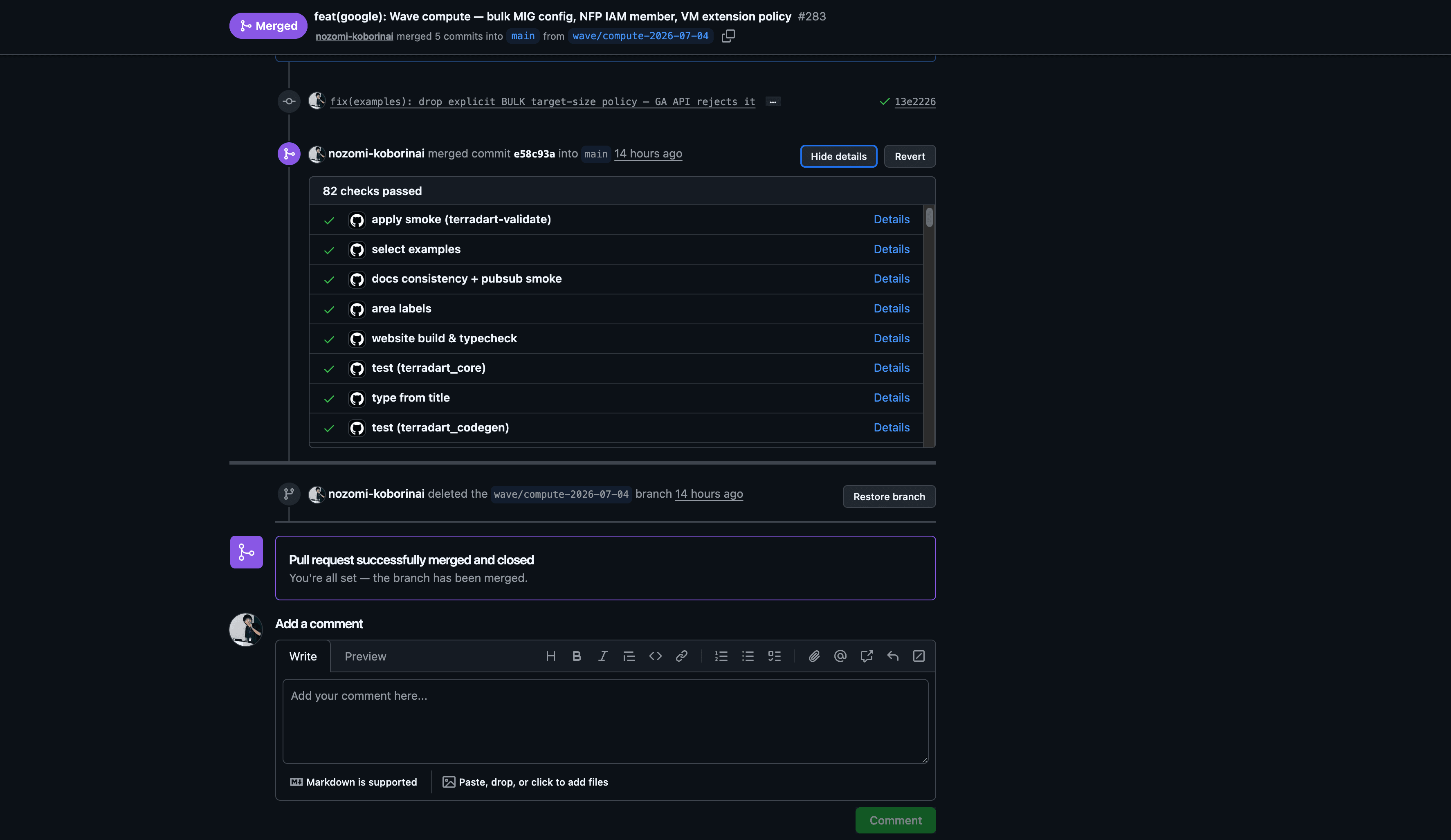Collapse checks with Hide details
The height and width of the screenshot is (840, 1451).
(838, 156)
